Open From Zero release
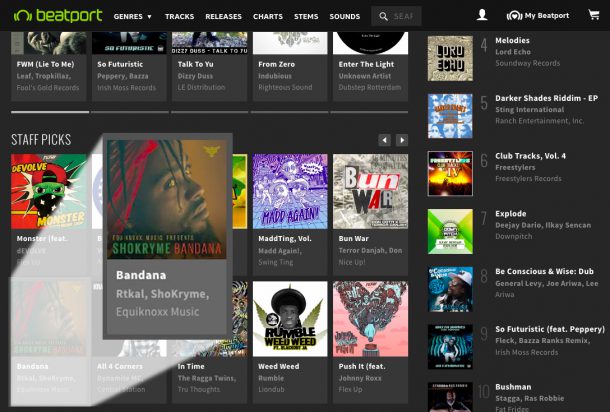Viewport: 610px width, 412px height. [276, 64]
